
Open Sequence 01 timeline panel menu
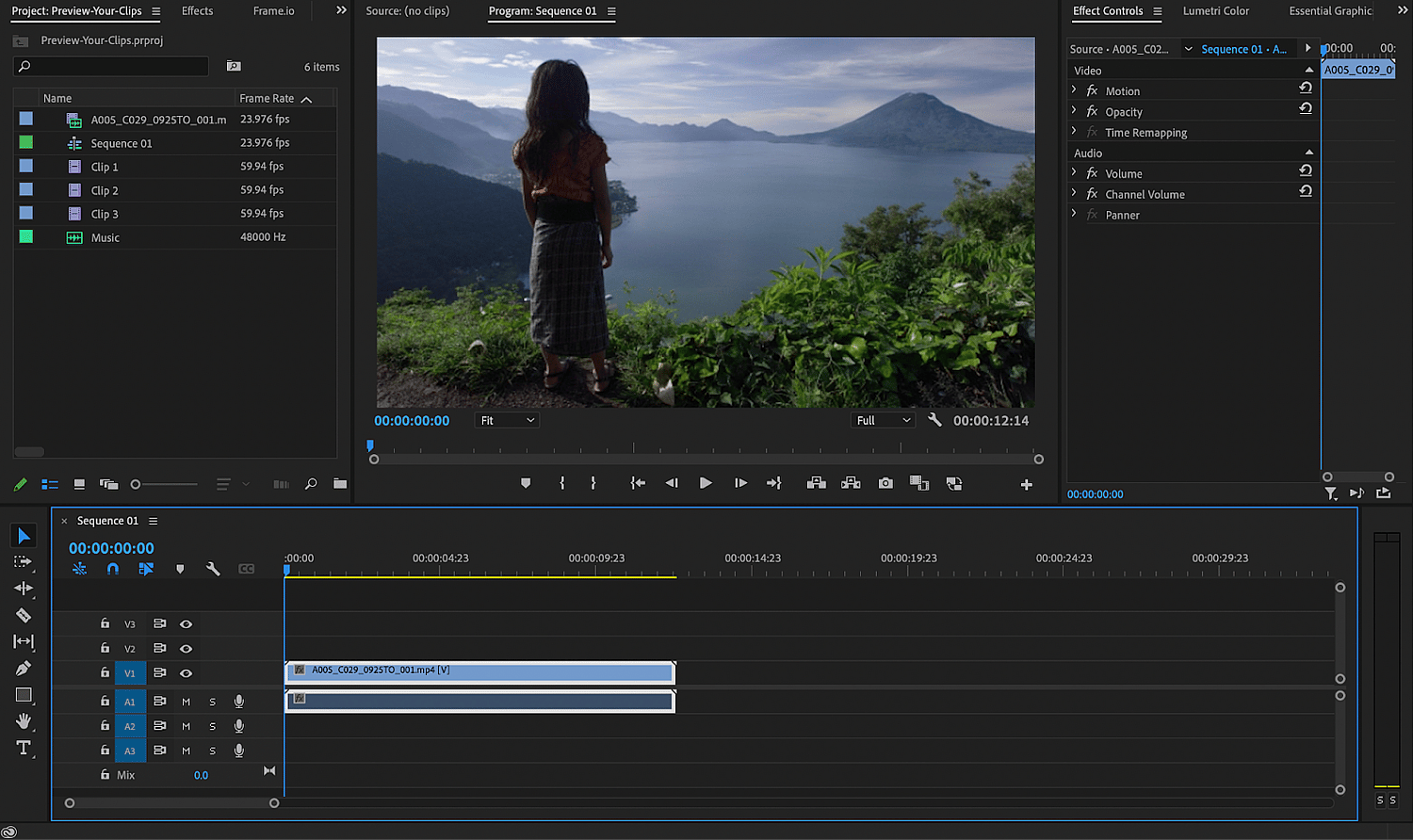click(153, 521)
